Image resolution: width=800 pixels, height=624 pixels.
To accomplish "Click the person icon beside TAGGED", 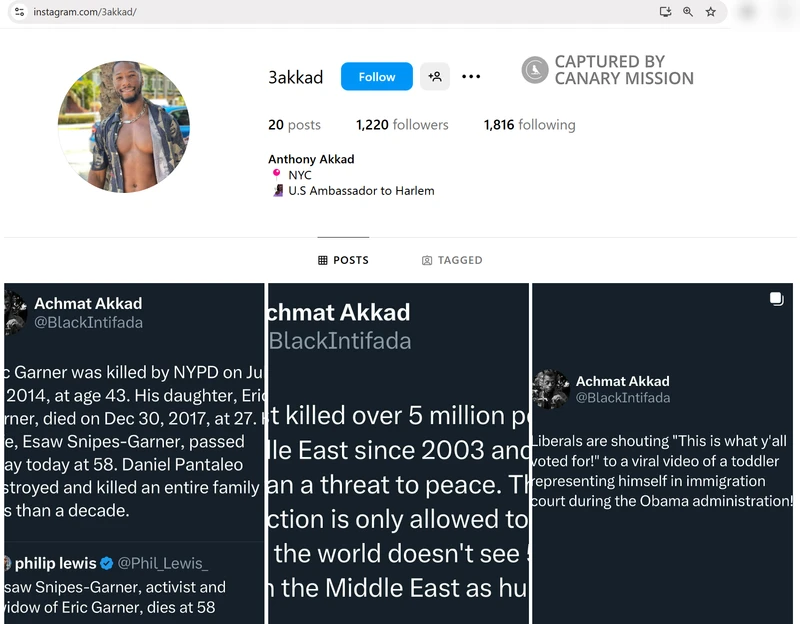I will 427,259.
